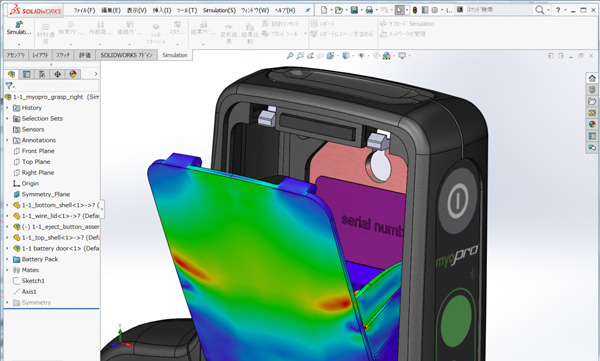Open File Explorer folder icon in task pane
This screenshot has height=361, width=600.
[x=592, y=101]
